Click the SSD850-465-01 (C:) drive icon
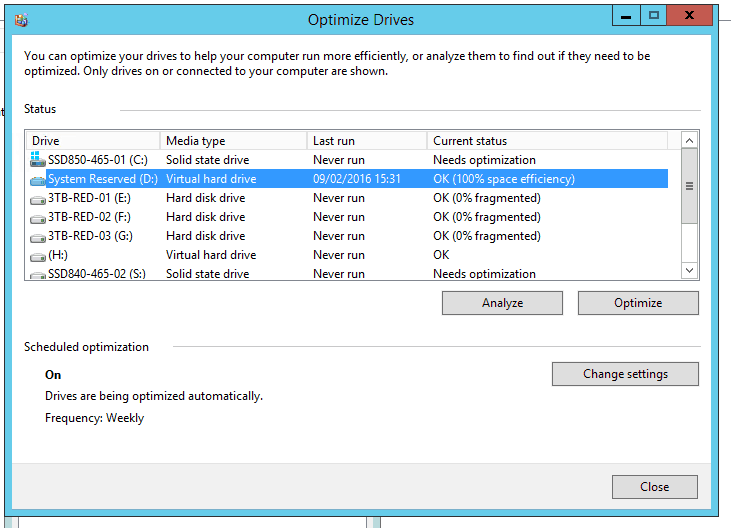The image size is (731, 528). pos(38,160)
